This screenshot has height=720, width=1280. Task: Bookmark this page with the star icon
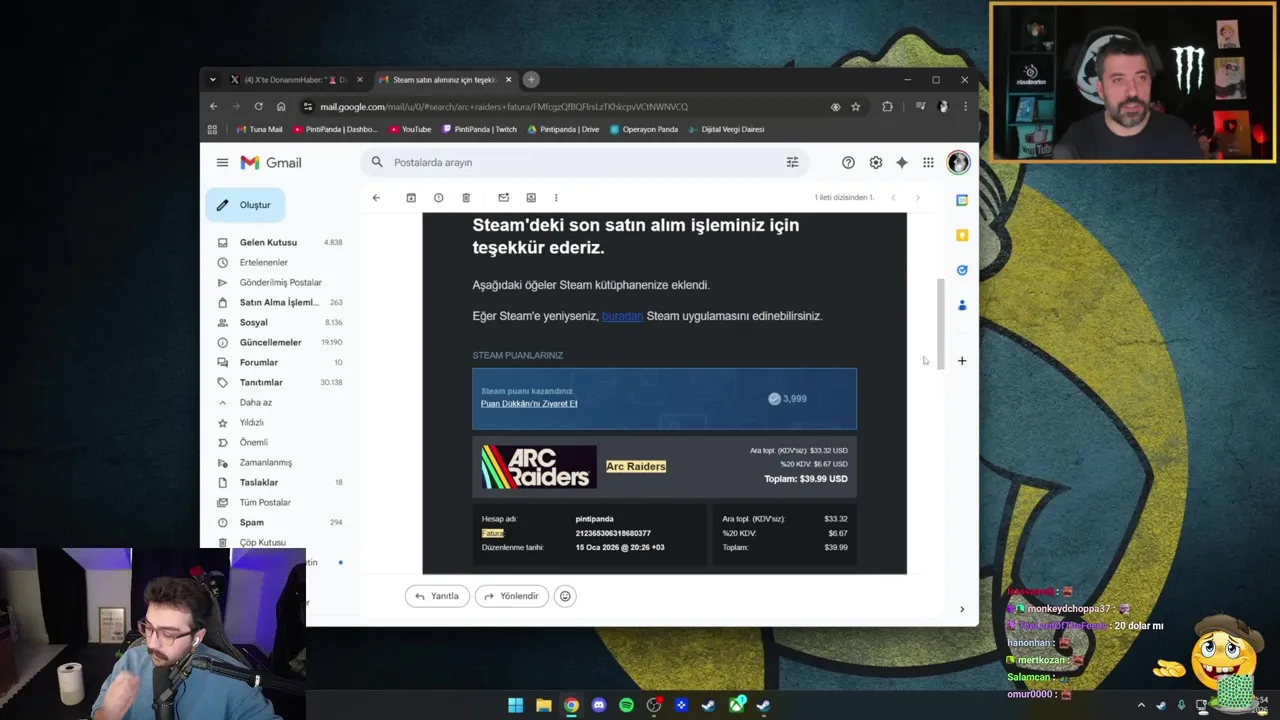click(x=855, y=106)
